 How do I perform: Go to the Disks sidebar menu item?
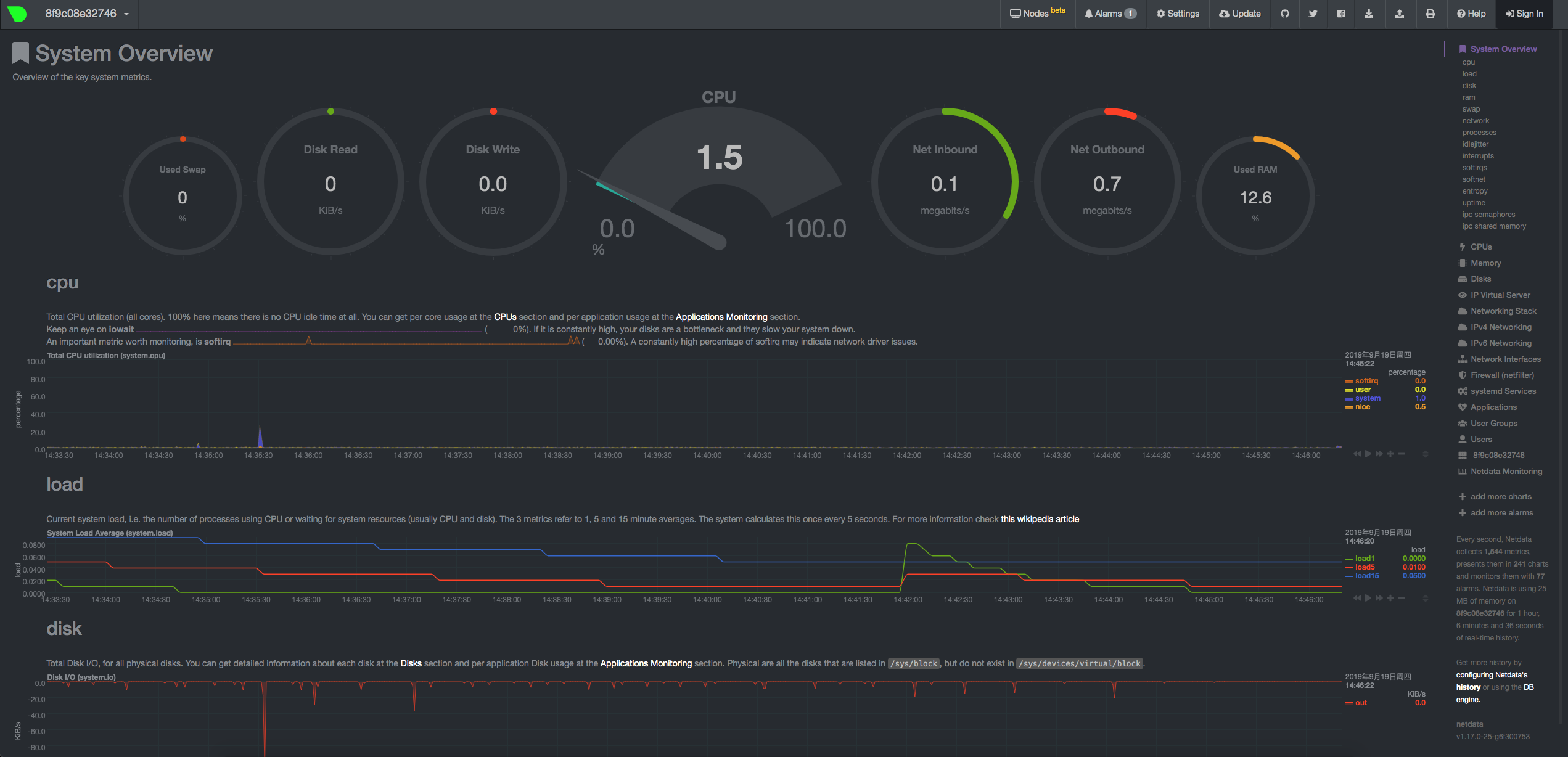[x=1480, y=279]
